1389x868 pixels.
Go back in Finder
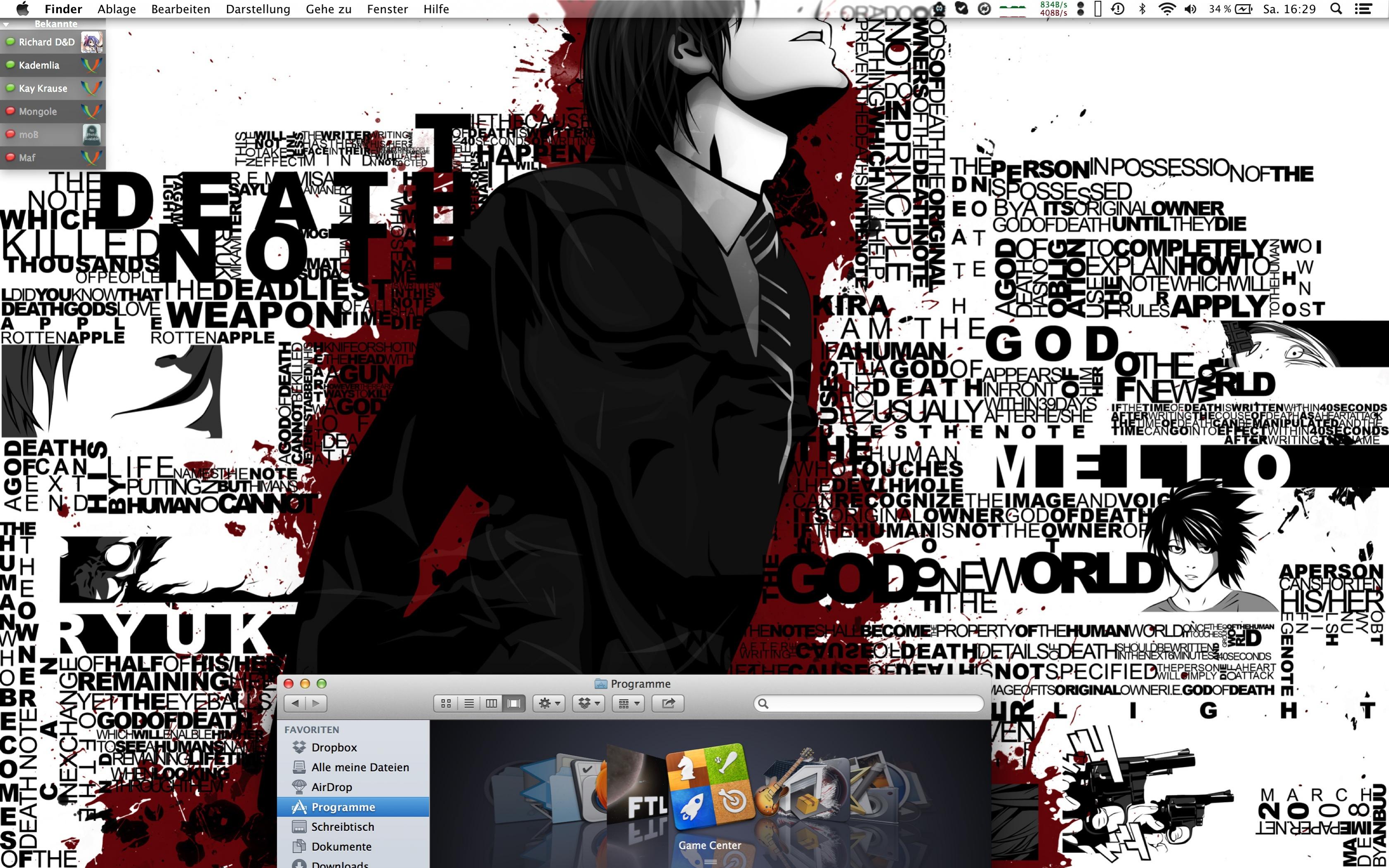pos(295,703)
